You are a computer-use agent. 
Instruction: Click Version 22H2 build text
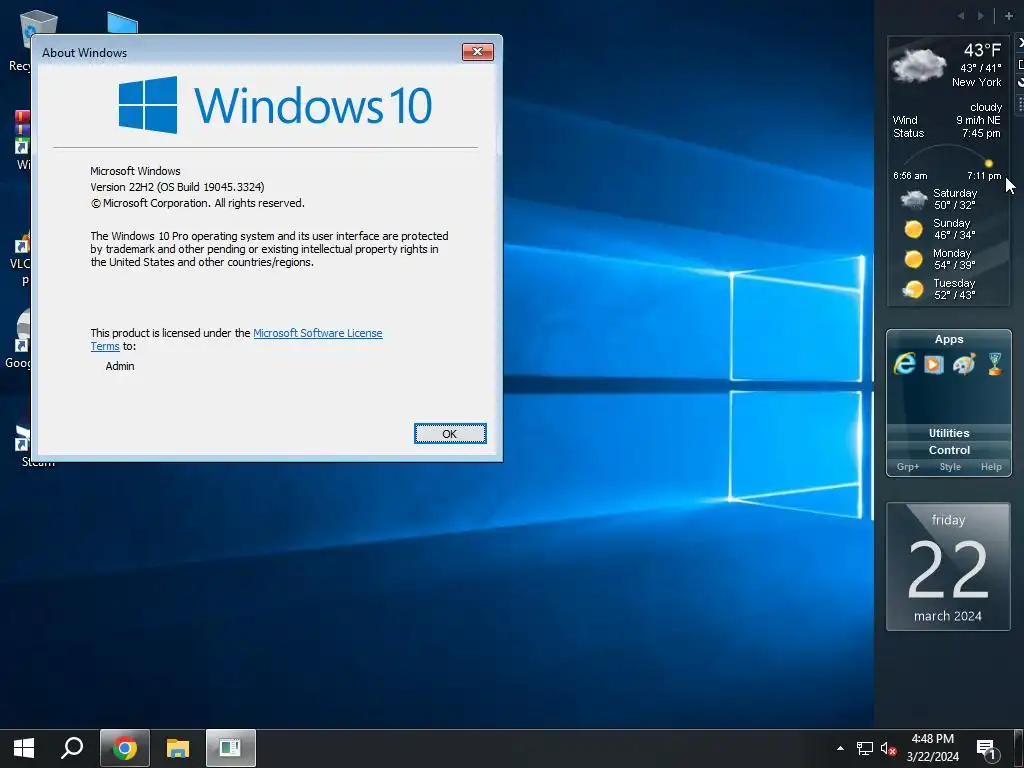177,187
